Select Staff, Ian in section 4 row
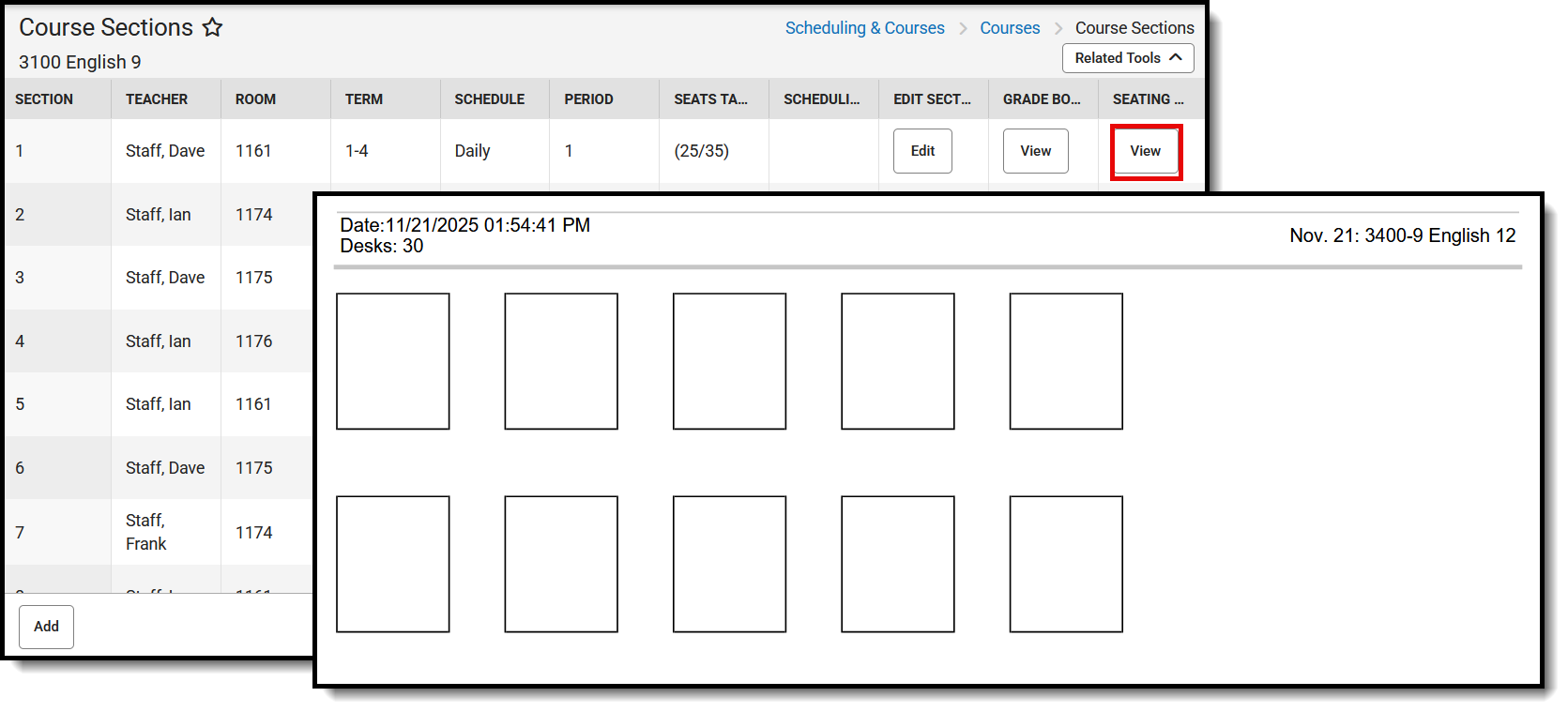The width and height of the screenshot is (1568, 712). click(x=159, y=341)
